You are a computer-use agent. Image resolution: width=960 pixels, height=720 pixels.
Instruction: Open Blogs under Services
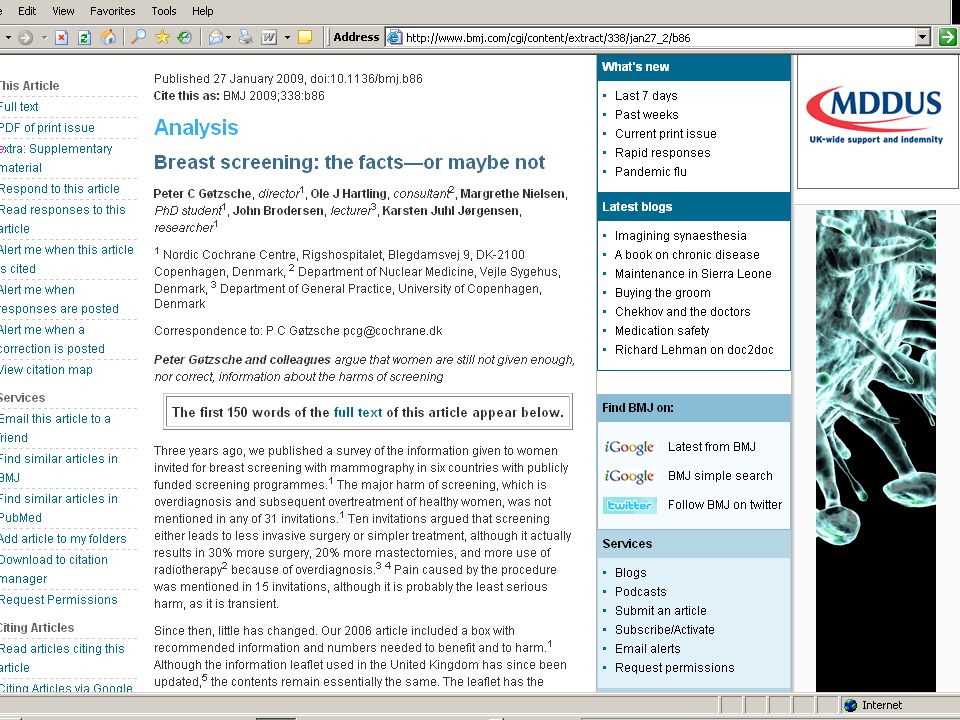[x=631, y=572]
